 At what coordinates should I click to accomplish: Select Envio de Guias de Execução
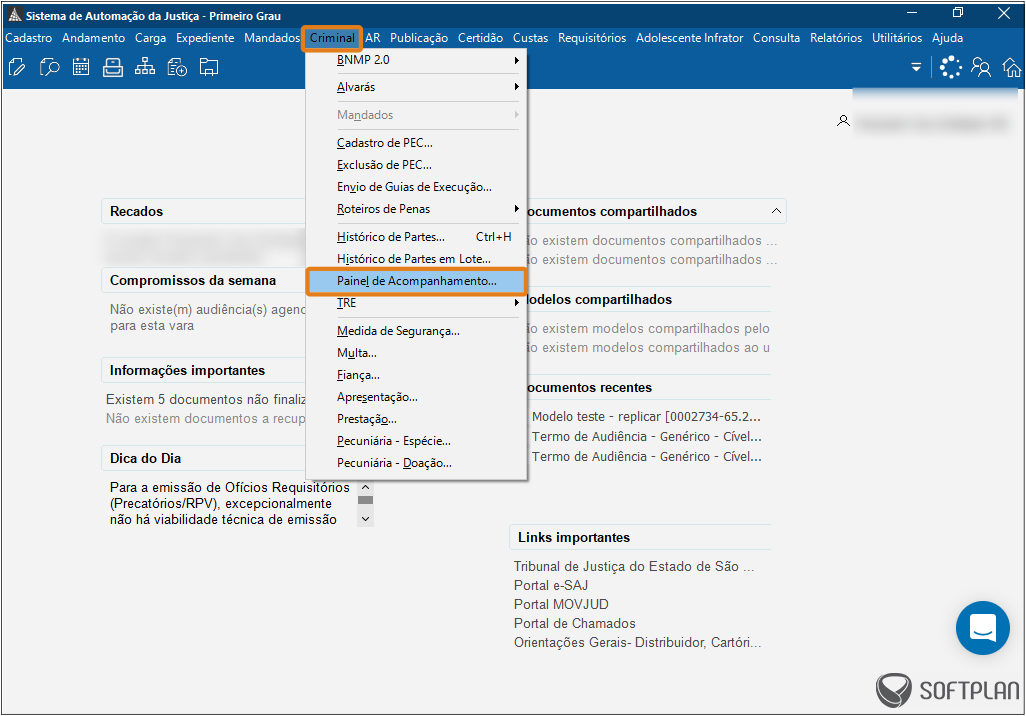(416, 187)
